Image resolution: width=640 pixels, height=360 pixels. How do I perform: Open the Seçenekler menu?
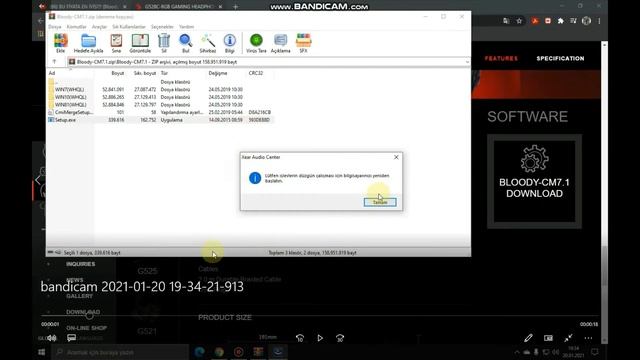point(162,27)
